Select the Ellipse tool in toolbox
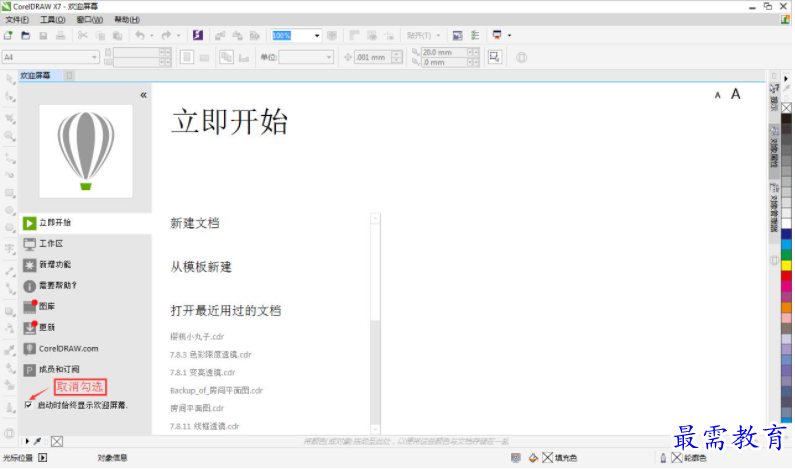The width and height of the screenshot is (795, 469). click(10, 211)
